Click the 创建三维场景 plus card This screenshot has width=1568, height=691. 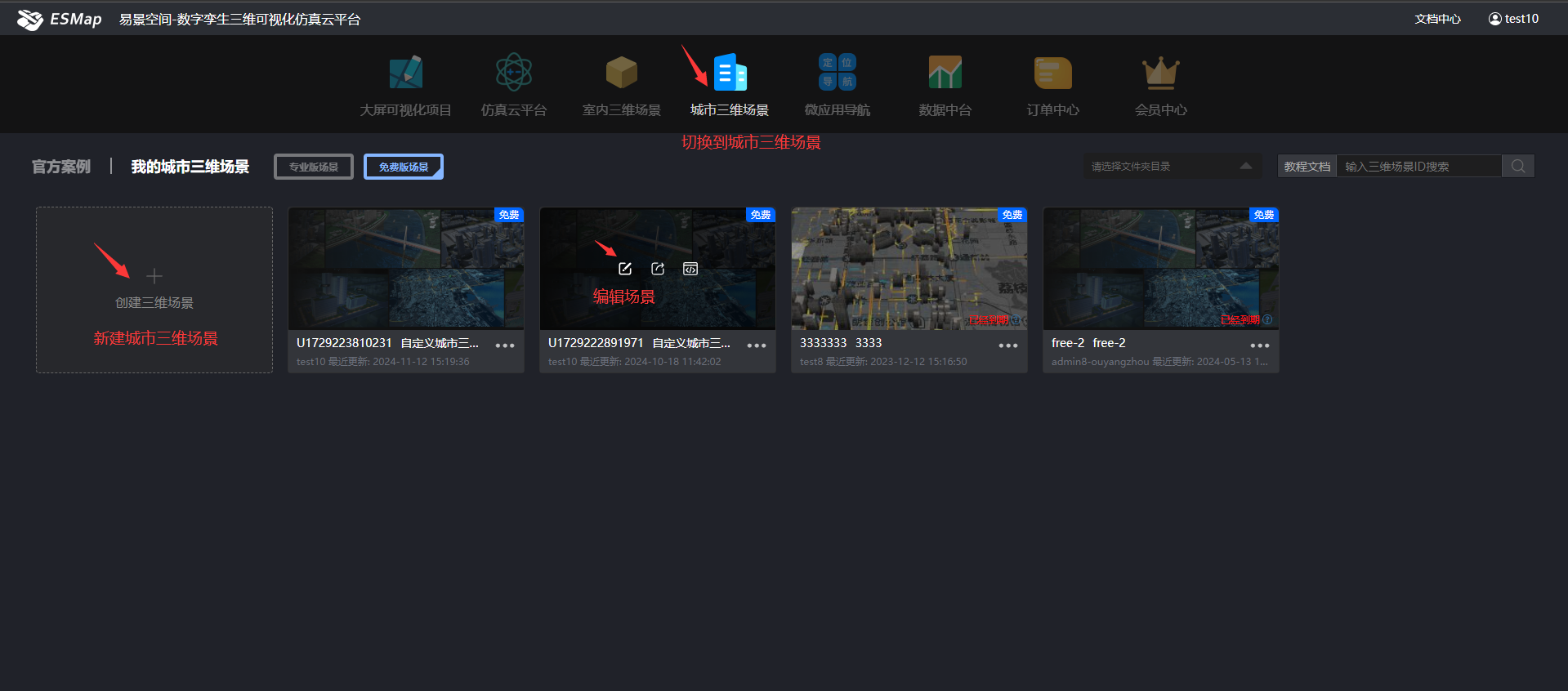(x=154, y=289)
